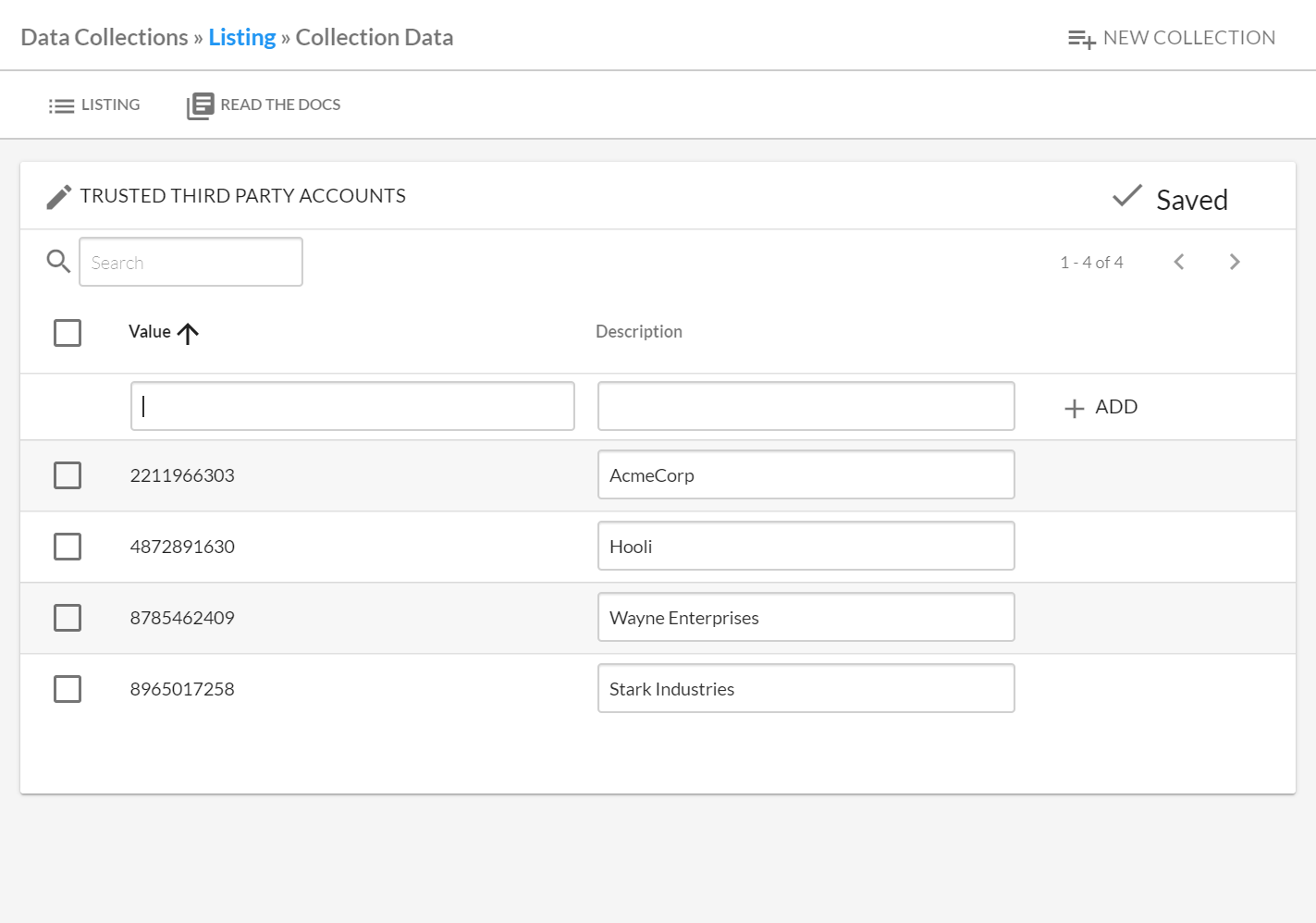The height and width of the screenshot is (923, 1316).
Task: Edit the Stark Industries description field
Action: 806,688
